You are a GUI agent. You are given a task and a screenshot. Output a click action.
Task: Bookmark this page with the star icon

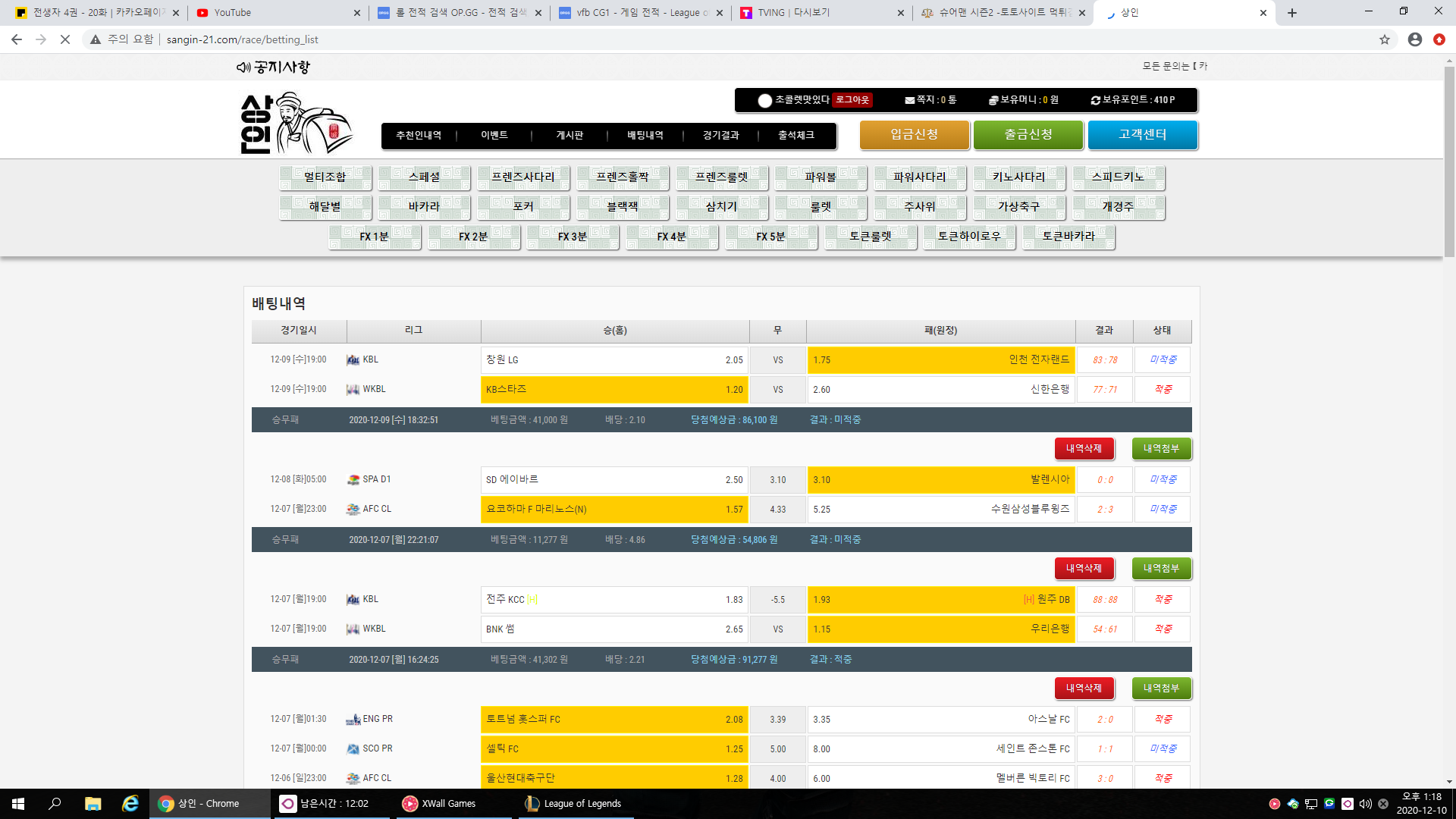pyautogui.click(x=1385, y=39)
